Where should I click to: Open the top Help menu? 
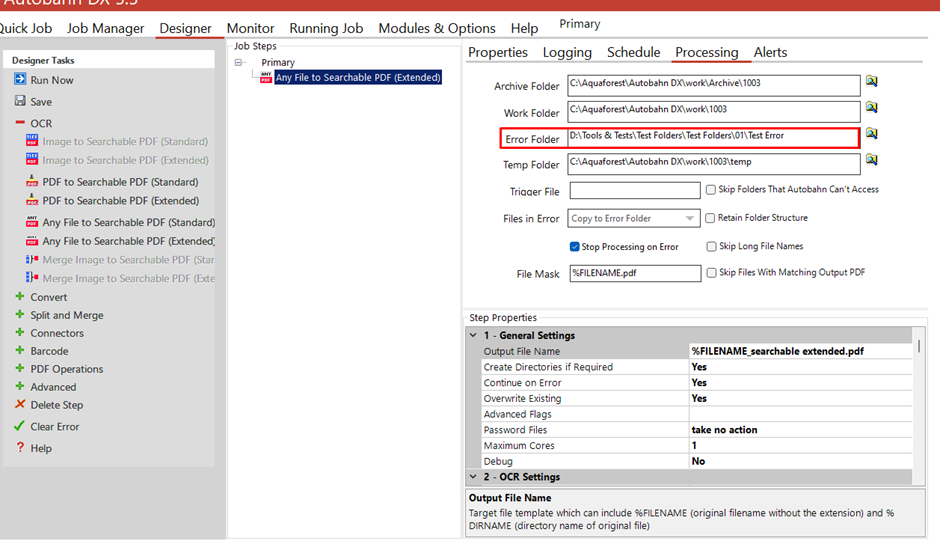525,28
